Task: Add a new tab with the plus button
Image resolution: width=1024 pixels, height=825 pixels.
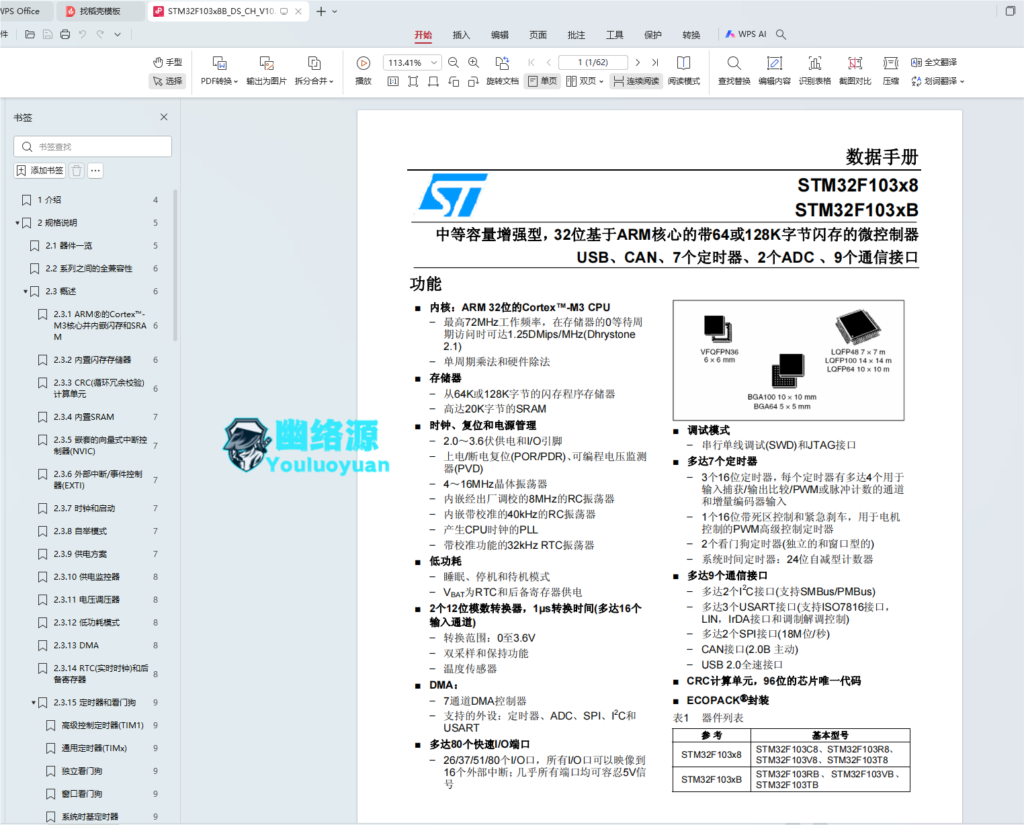Action: [321, 12]
